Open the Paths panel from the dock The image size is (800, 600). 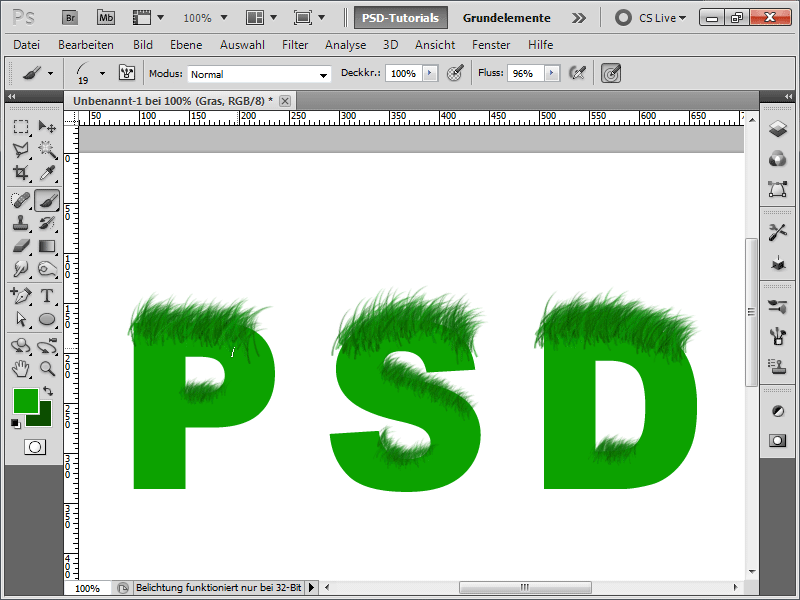[778, 189]
